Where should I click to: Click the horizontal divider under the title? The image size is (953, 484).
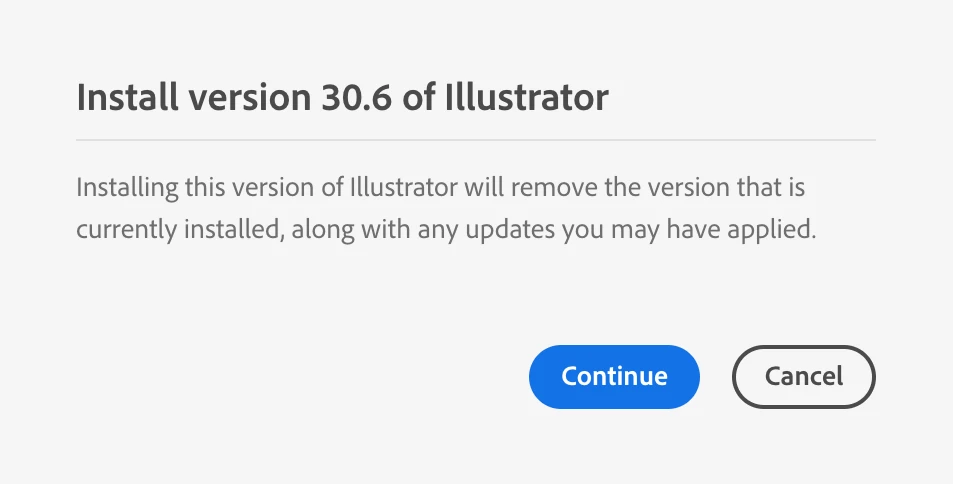click(x=476, y=140)
